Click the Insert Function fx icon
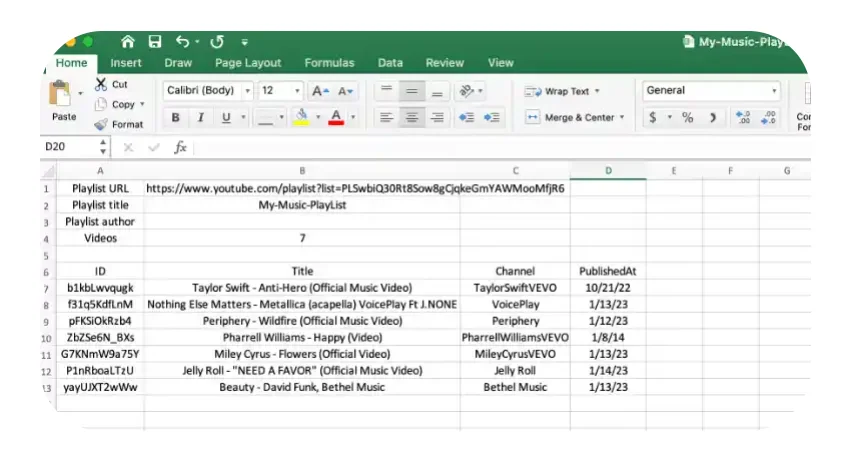860x449 pixels. (180, 147)
